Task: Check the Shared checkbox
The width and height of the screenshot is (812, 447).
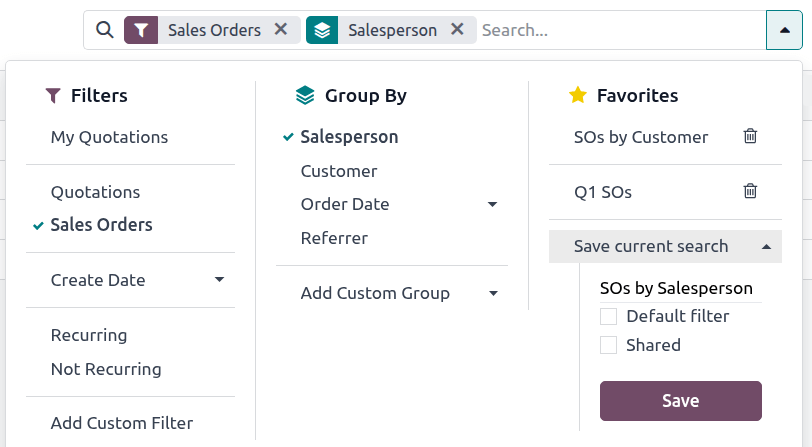Action: [x=608, y=346]
